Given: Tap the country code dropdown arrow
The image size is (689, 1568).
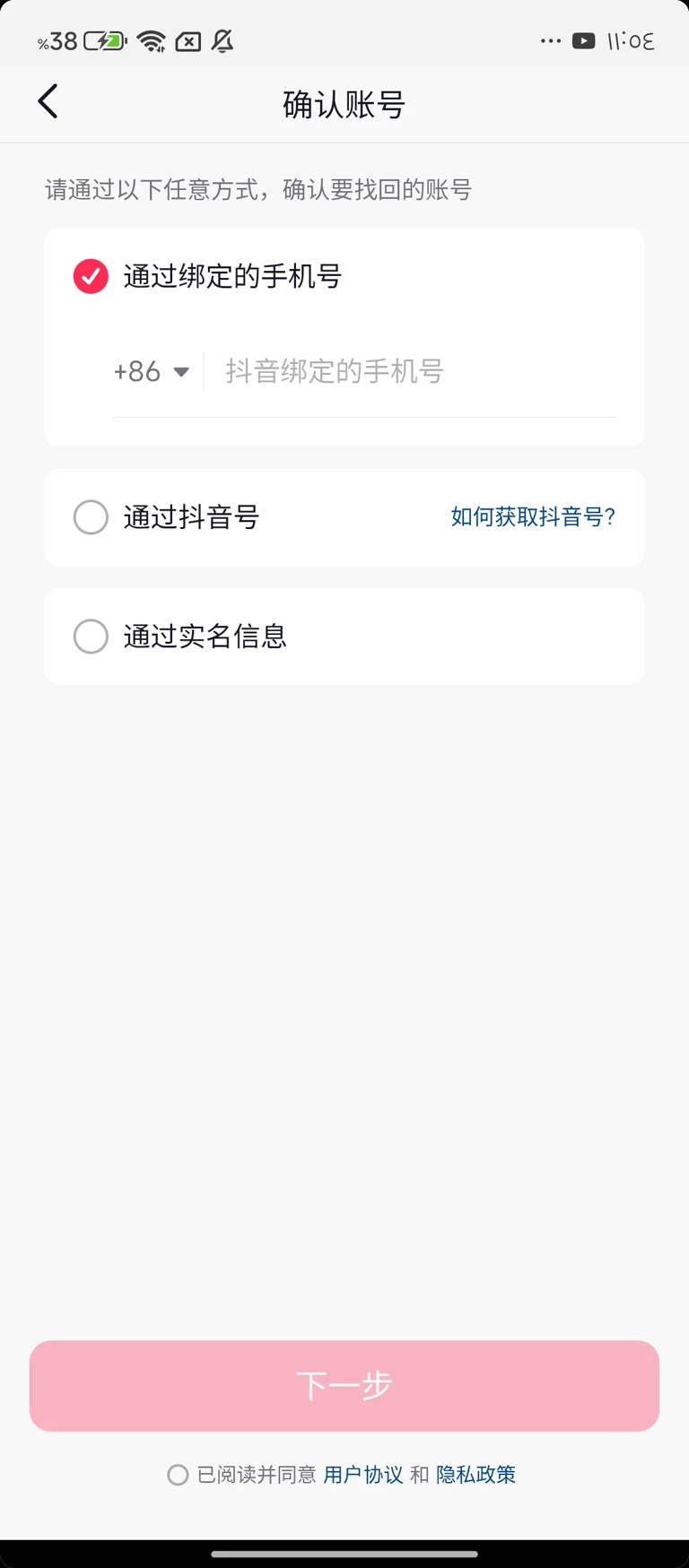Looking at the screenshot, I should coord(181,372).
